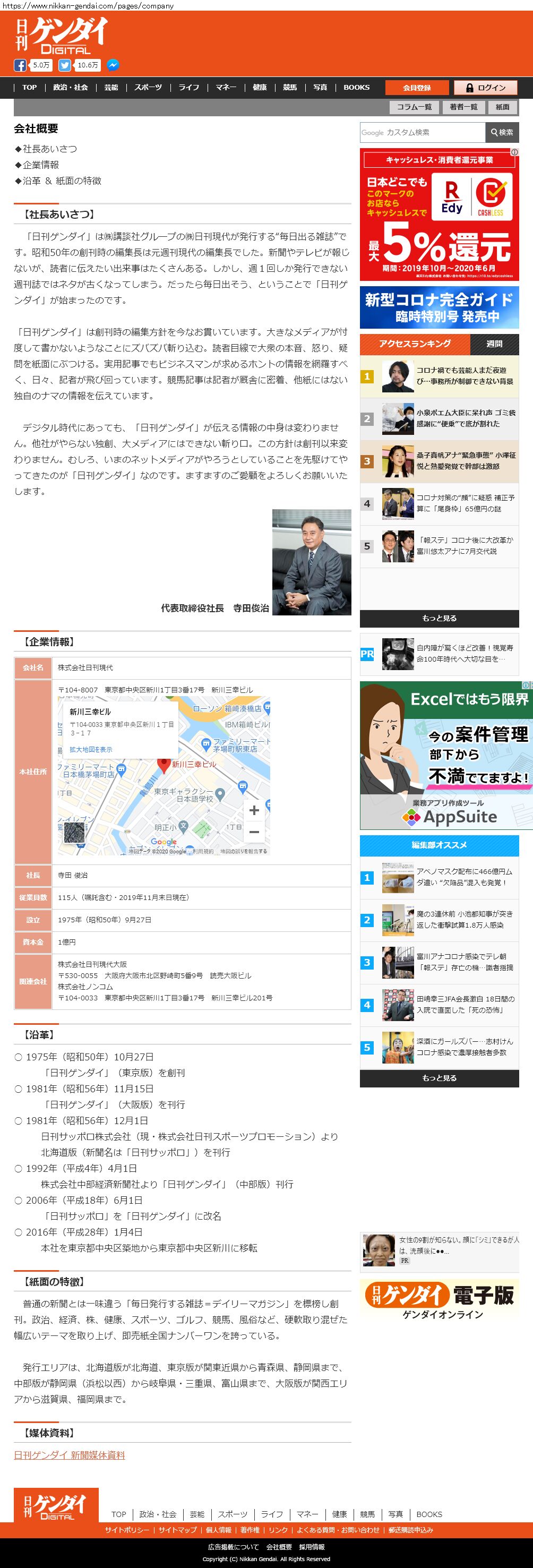Click 拡大地図を表示 in the map popup
The height and width of the screenshot is (1568, 533).
[x=91, y=750]
